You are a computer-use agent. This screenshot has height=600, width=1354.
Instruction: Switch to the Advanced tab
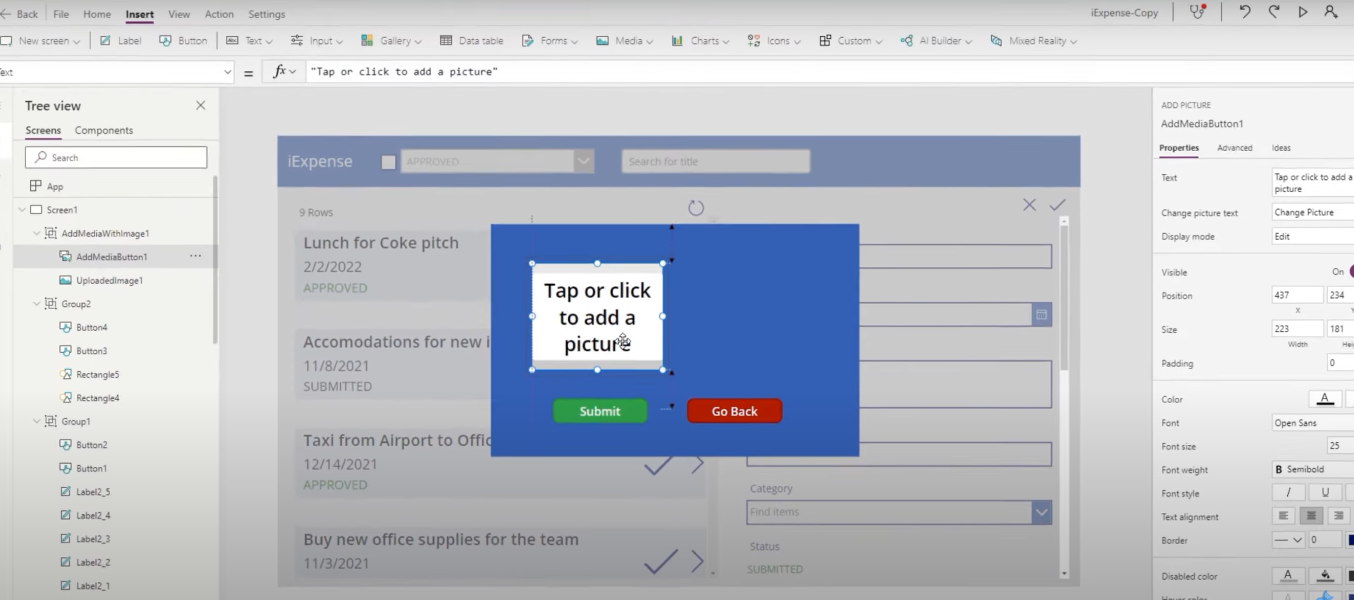point(1234,148)
